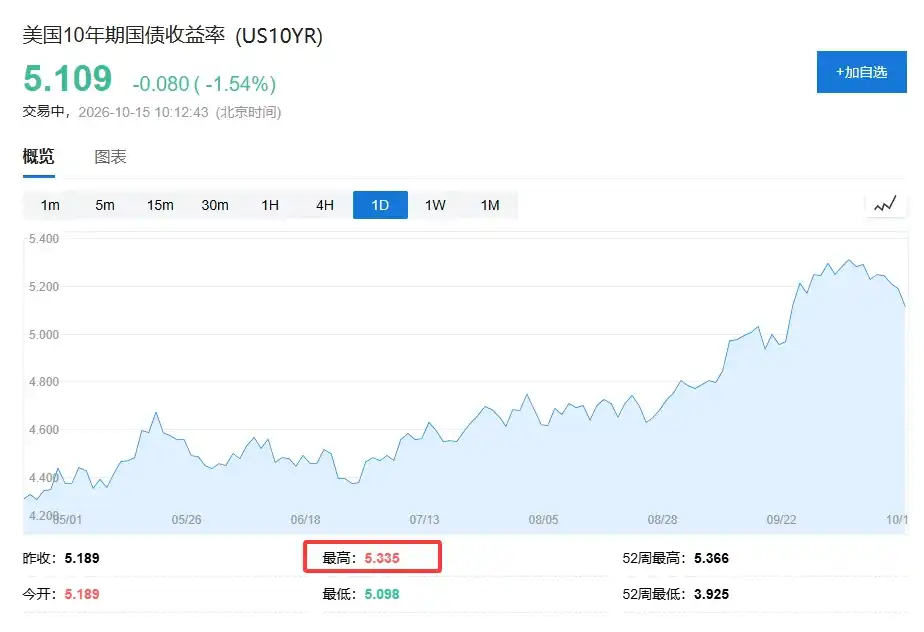Viewport: 924px width, 632px height.
Task: Click the 52周最低 value 3.925
Action: 711,594
